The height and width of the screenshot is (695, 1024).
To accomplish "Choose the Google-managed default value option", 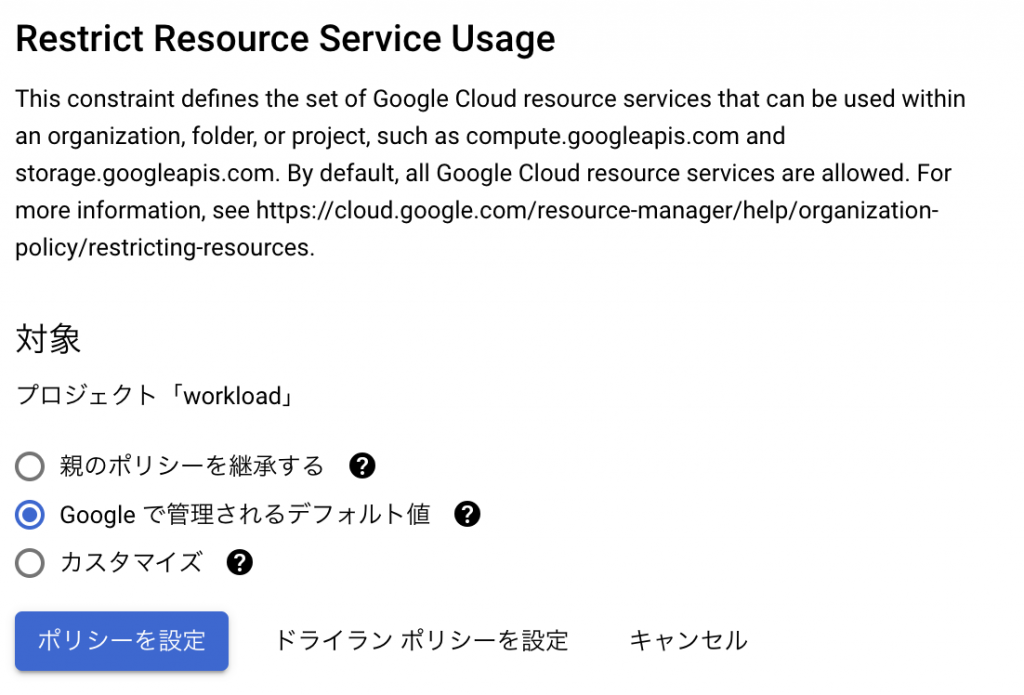I will pyautogui.click(x=29, y=514).
